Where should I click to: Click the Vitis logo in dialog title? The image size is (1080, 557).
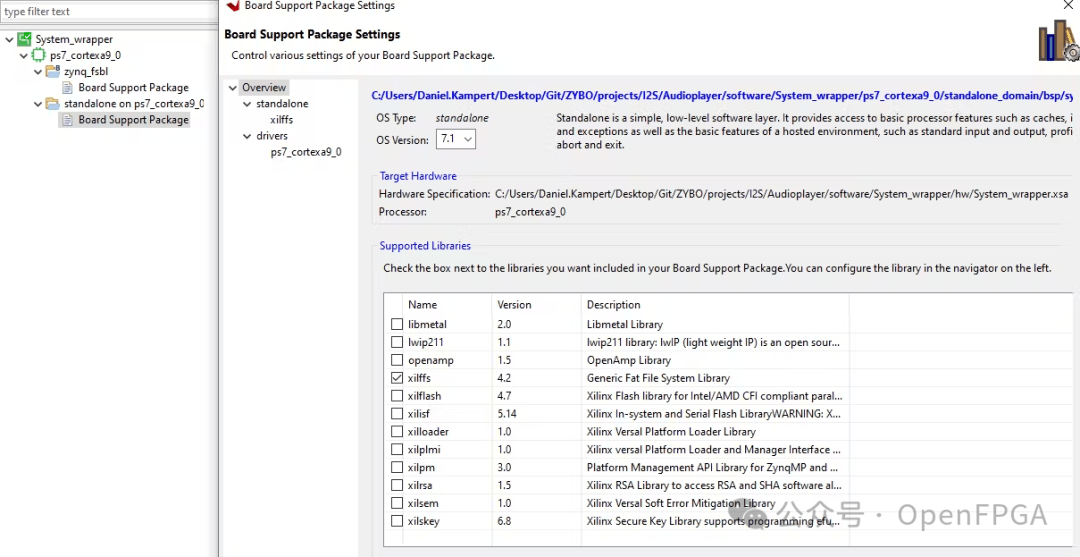click(233, 6)
